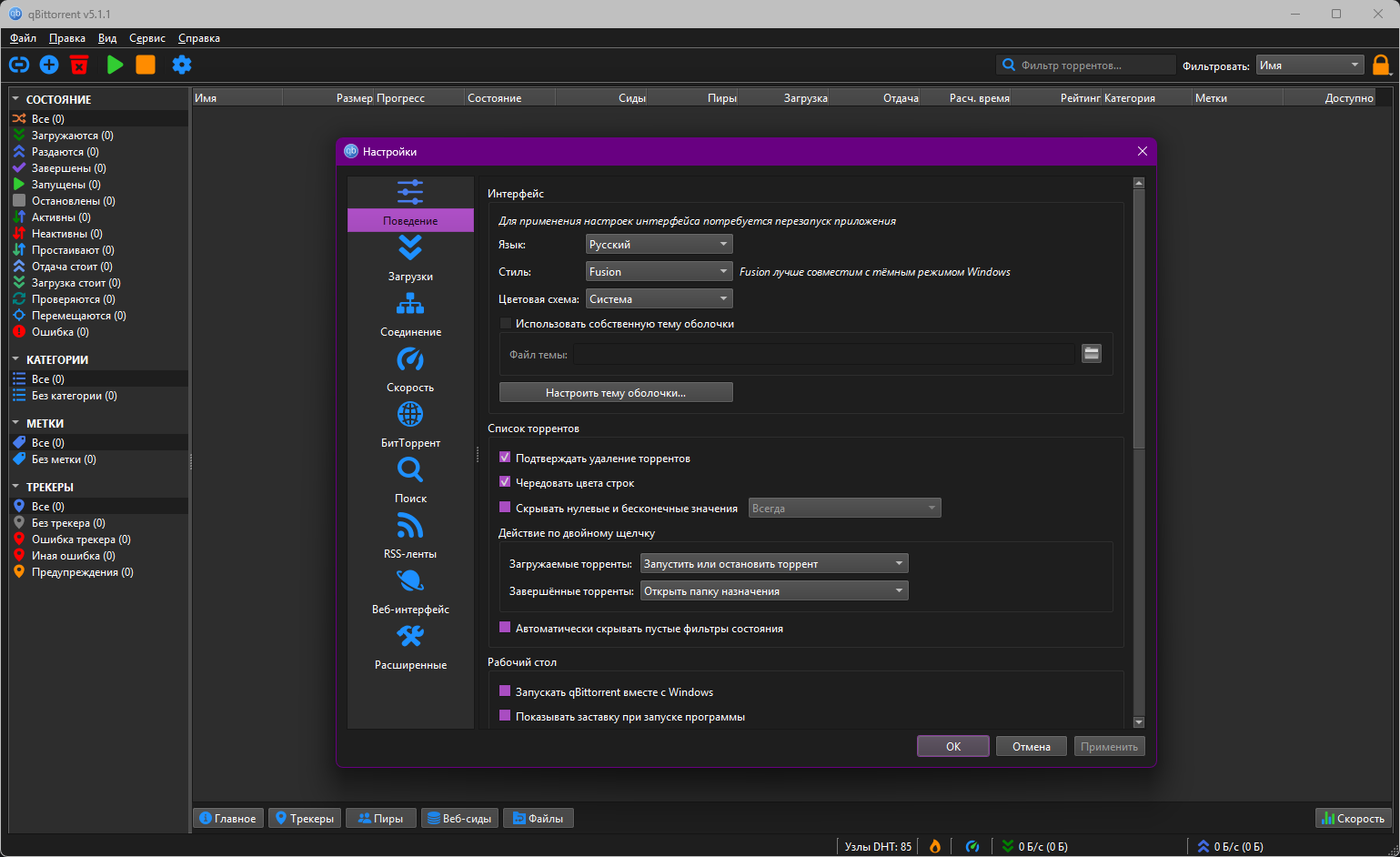Open the language dropdown showing Русский
The height and width of the screenshot is (857, 1400).
(660, 244)
